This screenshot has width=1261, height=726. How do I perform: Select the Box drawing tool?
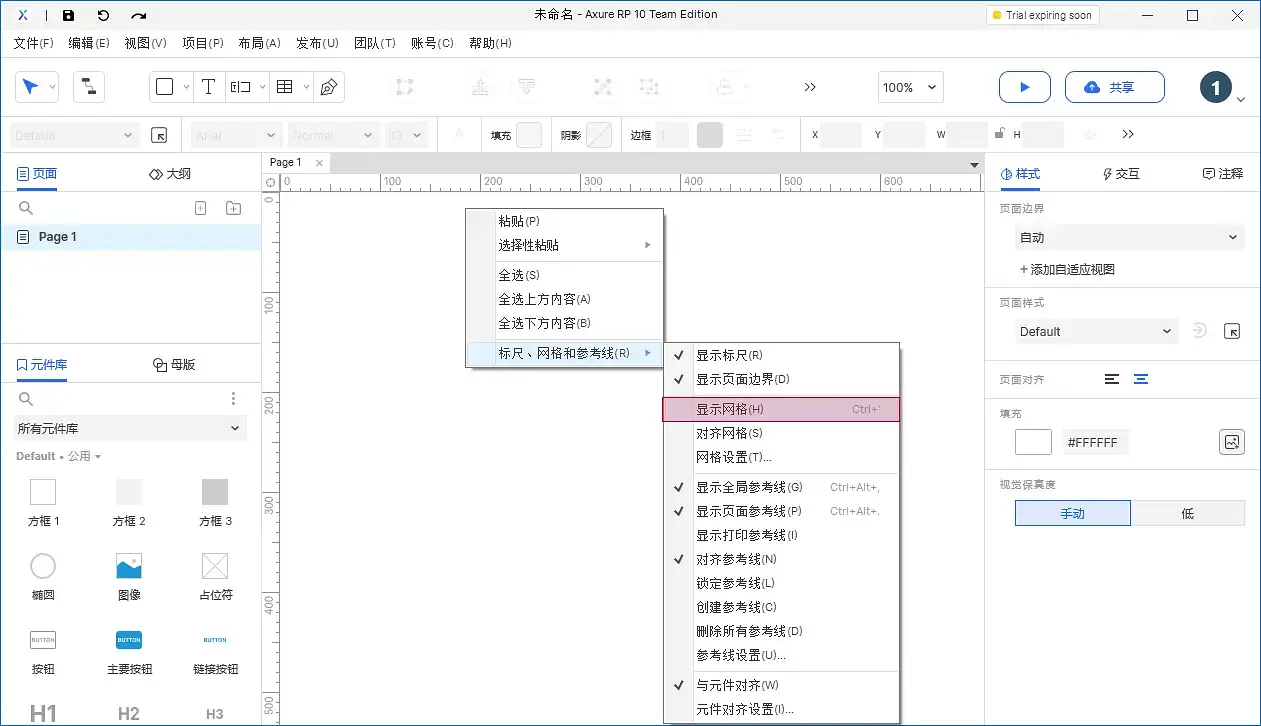coord(166,87)
